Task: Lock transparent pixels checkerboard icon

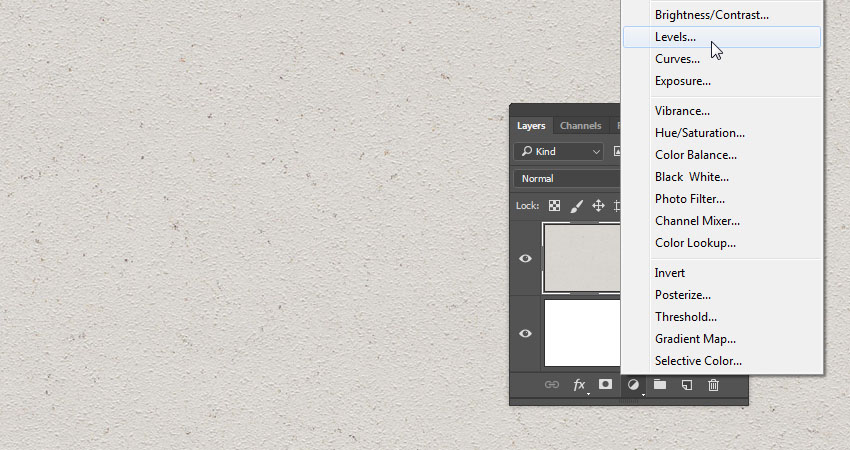Action: pos(554,205)
